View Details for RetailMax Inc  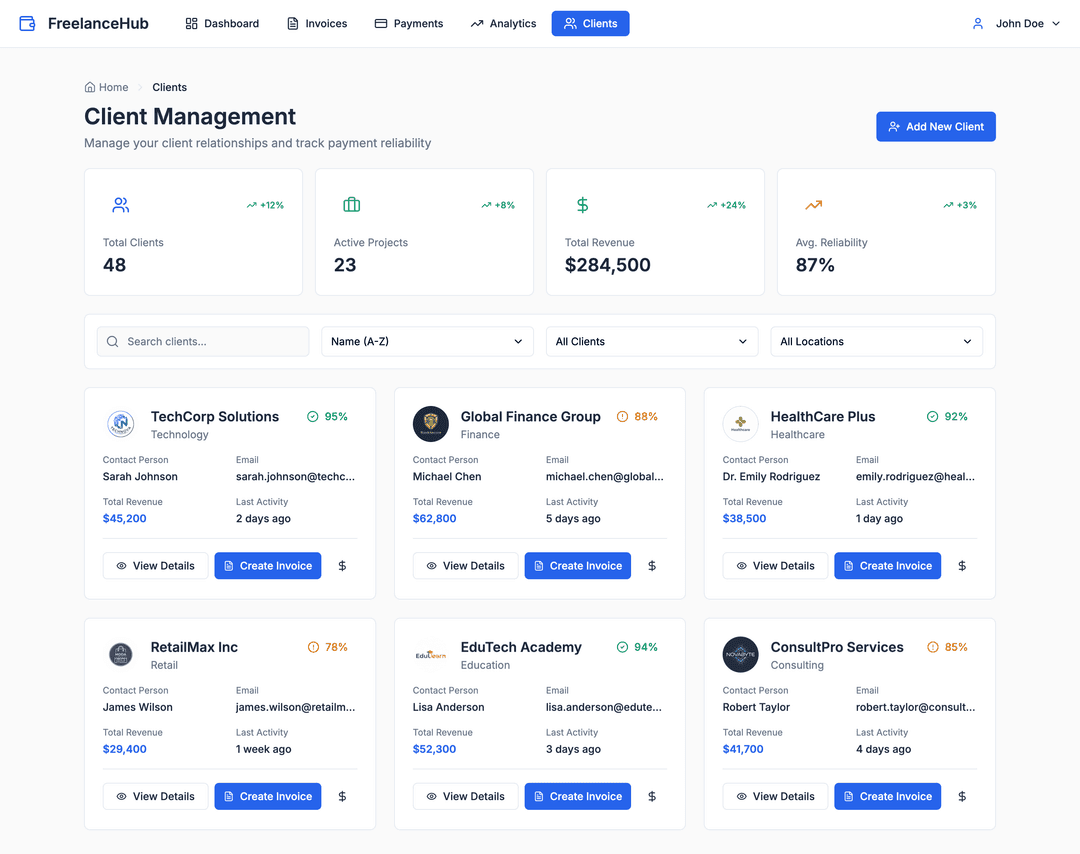(156, 797)
